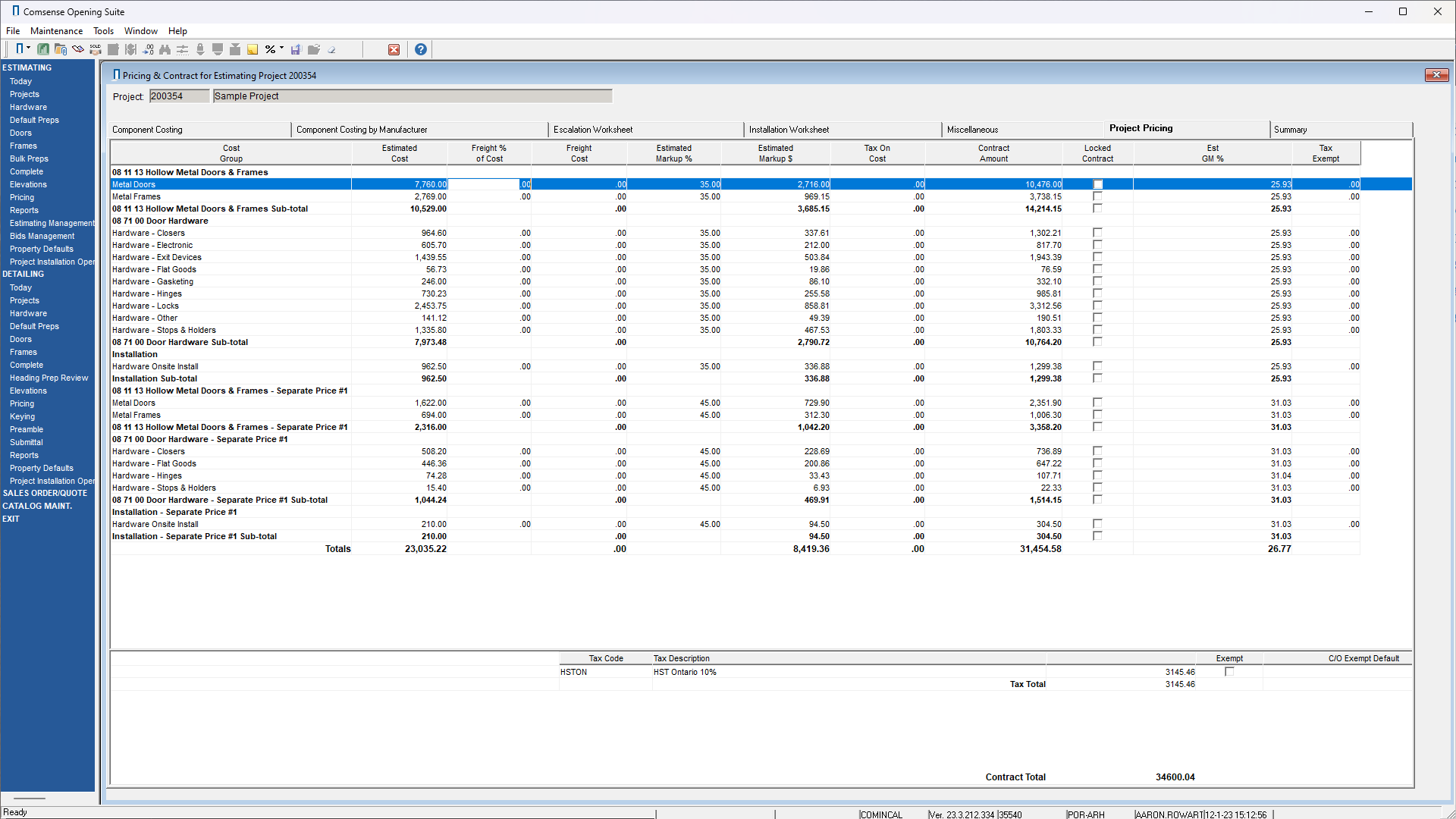
Task: Click the yellow sticky note icon
Action: pos(253,49)
